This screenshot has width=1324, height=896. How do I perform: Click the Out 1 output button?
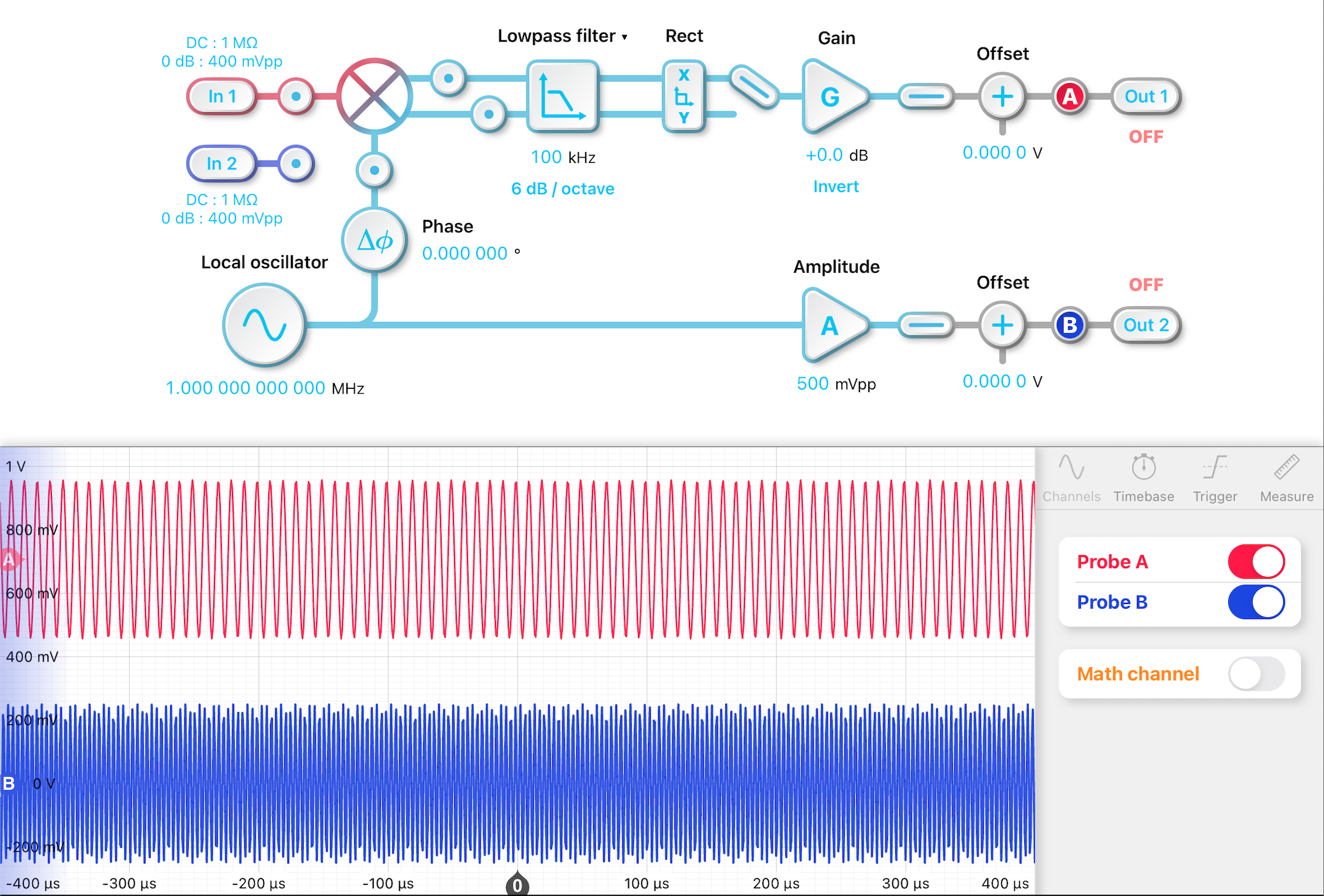[1146, 96]
